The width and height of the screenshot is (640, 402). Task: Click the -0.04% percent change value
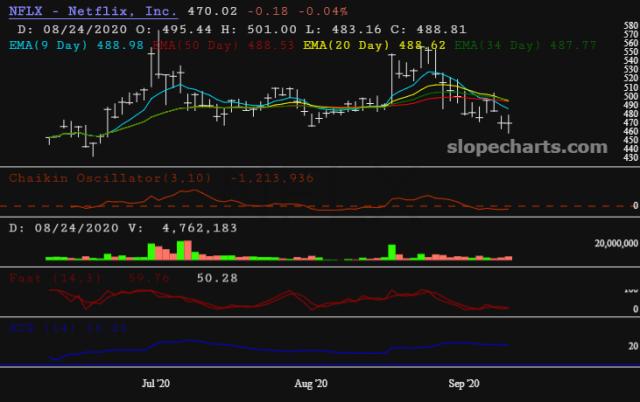point(323,11)
